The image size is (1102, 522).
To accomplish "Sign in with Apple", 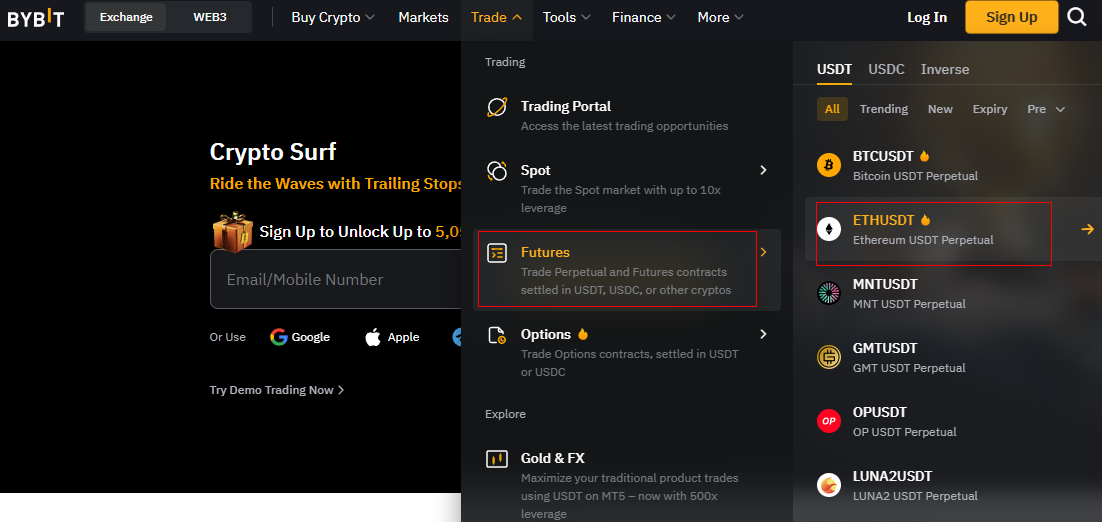I will tap(392, 337).
